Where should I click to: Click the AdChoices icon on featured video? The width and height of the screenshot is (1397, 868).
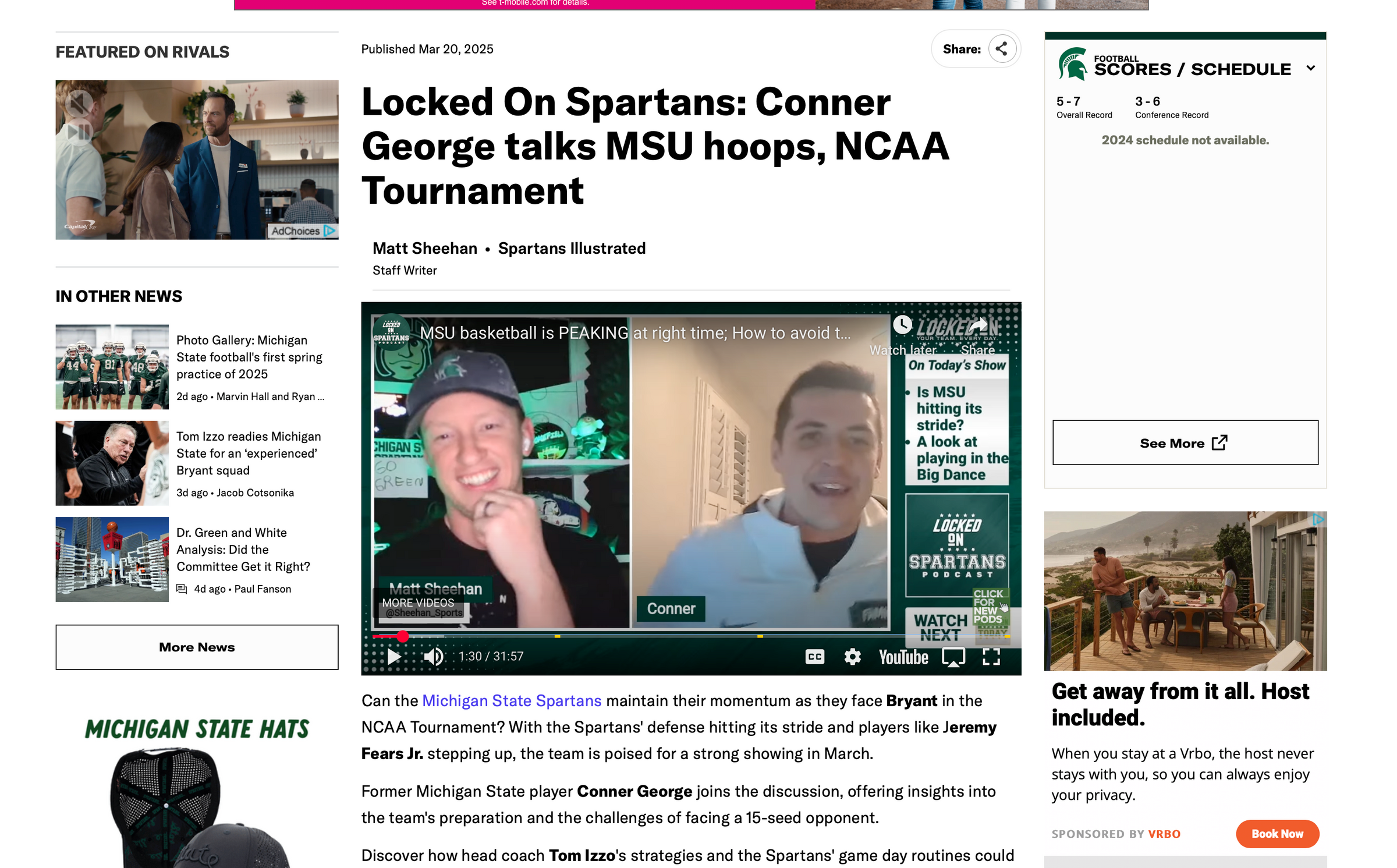click(x=329, y=231)
